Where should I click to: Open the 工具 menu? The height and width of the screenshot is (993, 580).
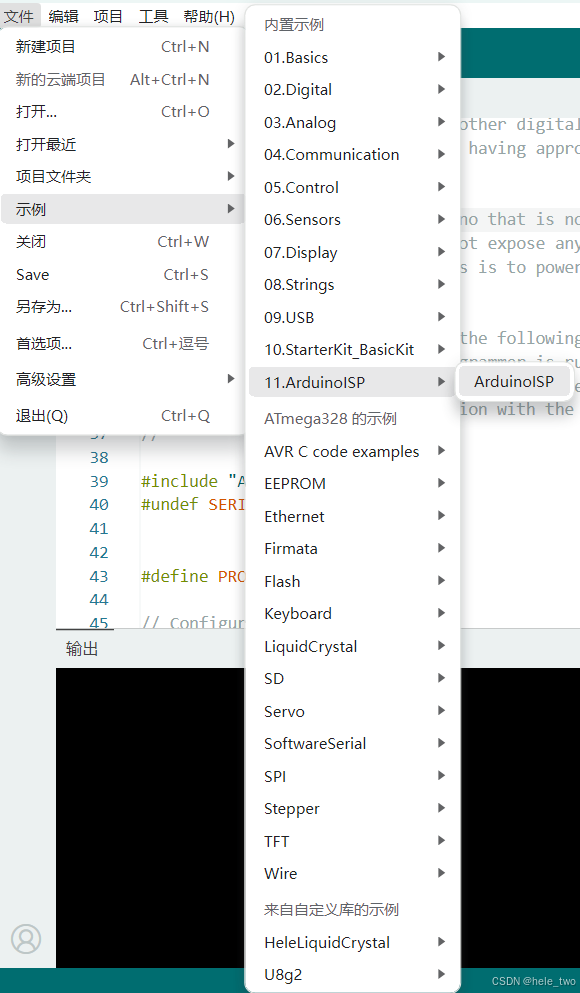(154, 16)
